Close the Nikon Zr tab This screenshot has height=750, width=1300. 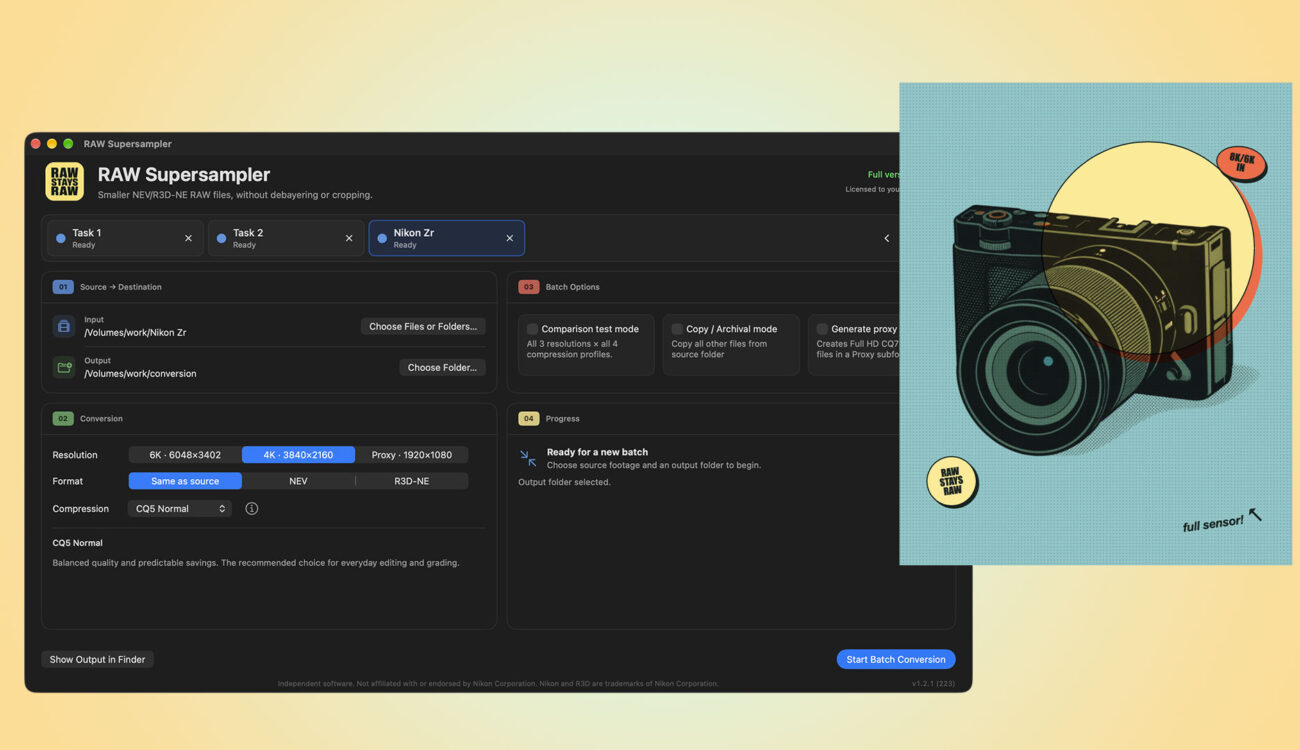(509, 238)
